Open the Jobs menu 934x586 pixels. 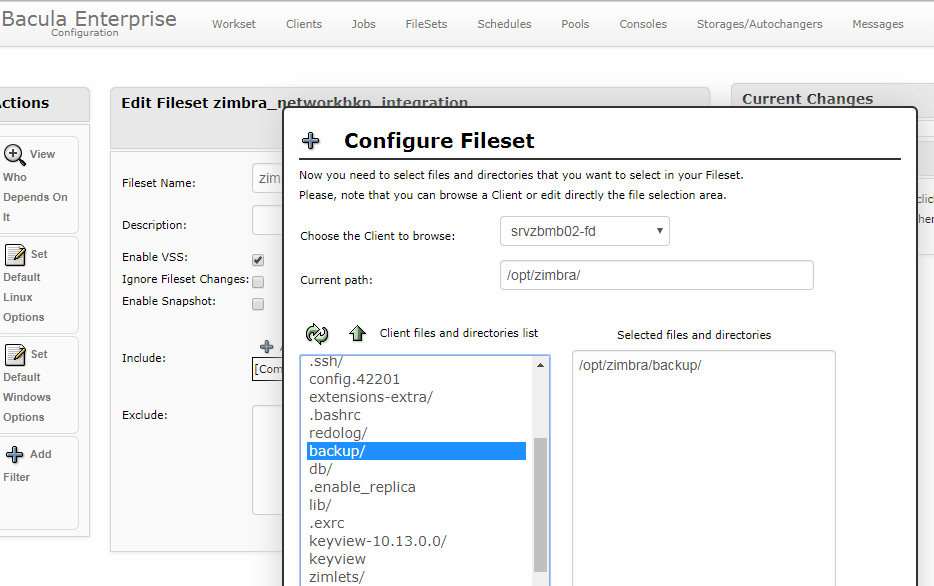(x=363, y=24)
